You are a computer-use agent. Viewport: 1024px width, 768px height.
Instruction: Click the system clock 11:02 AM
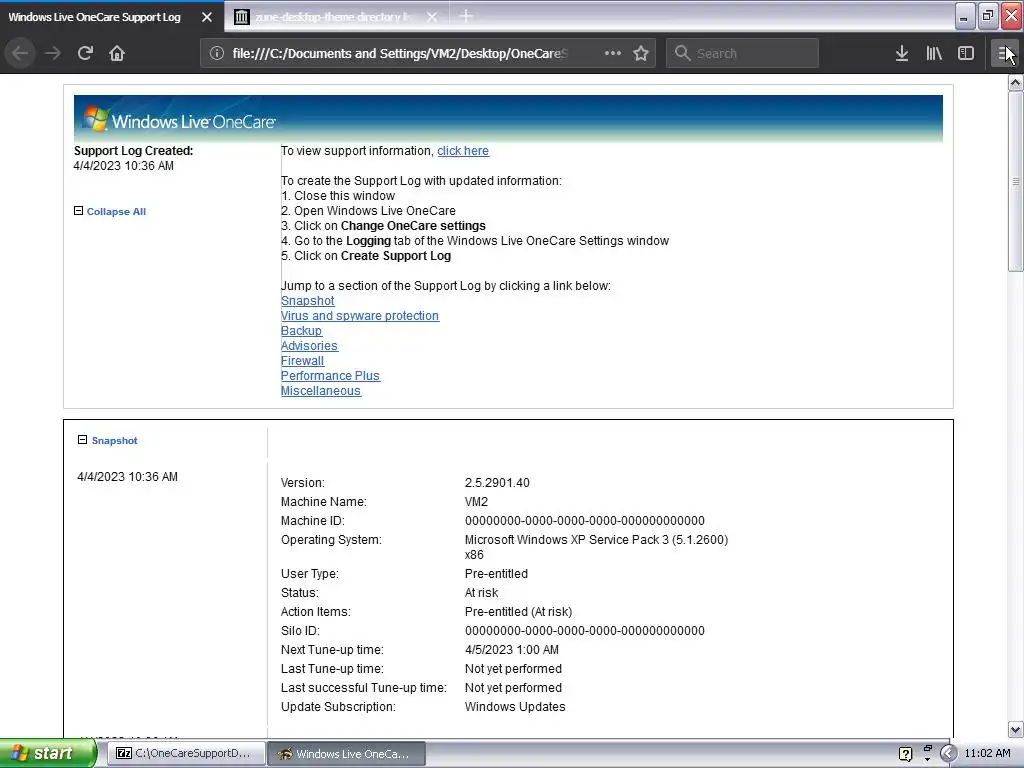click(987, 754)
